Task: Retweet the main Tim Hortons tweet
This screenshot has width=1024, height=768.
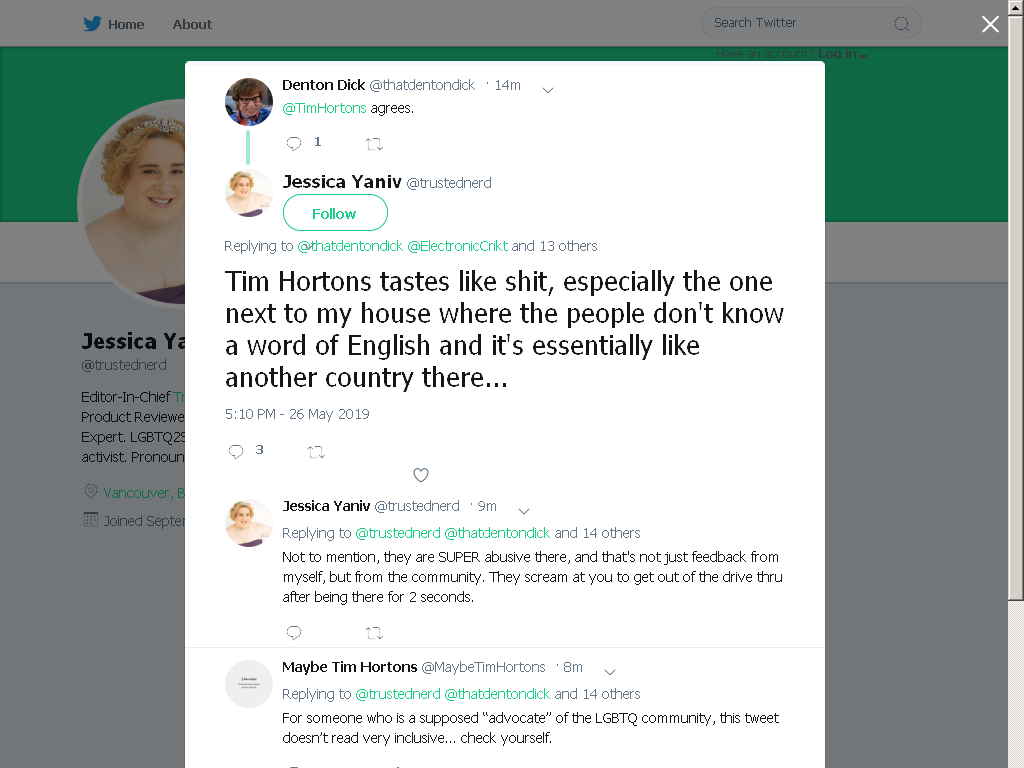Action: (x=316, y=452)
